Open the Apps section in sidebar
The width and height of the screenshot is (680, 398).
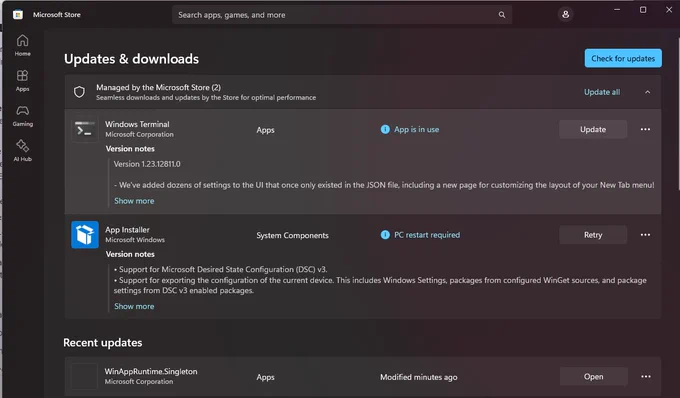click(23, 80)
